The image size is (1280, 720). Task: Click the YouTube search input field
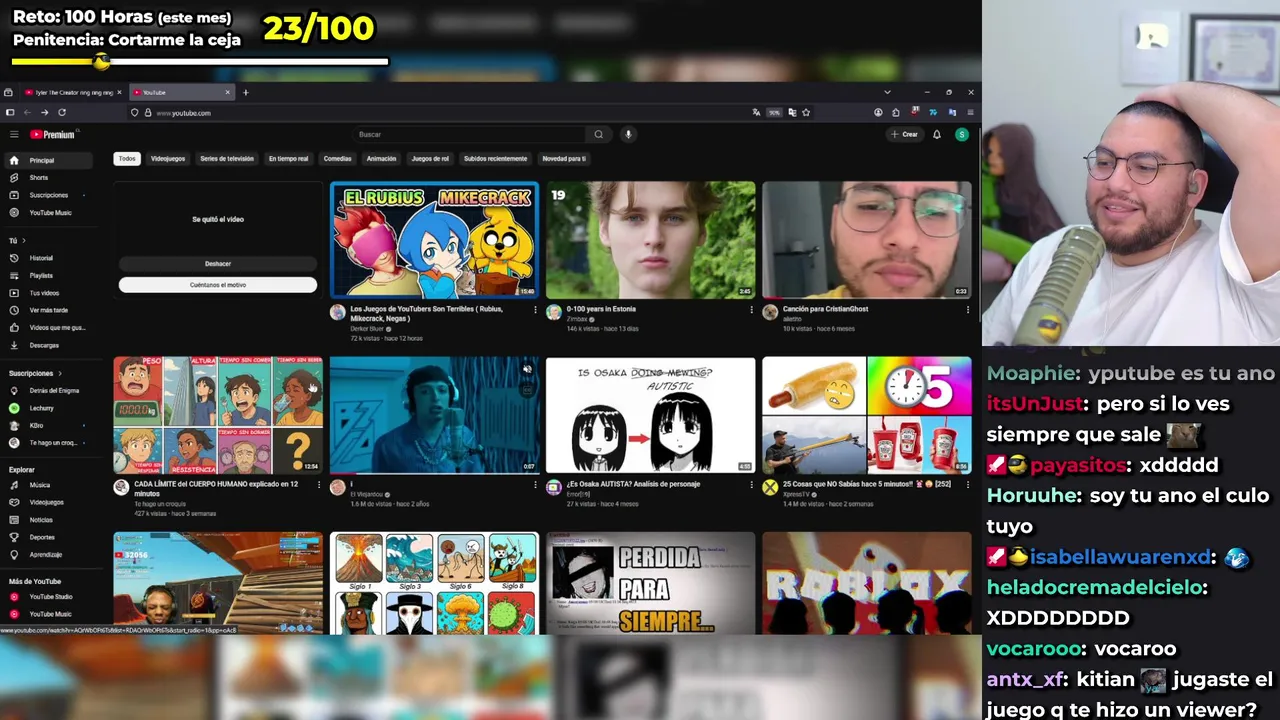[x=470, y=134]
